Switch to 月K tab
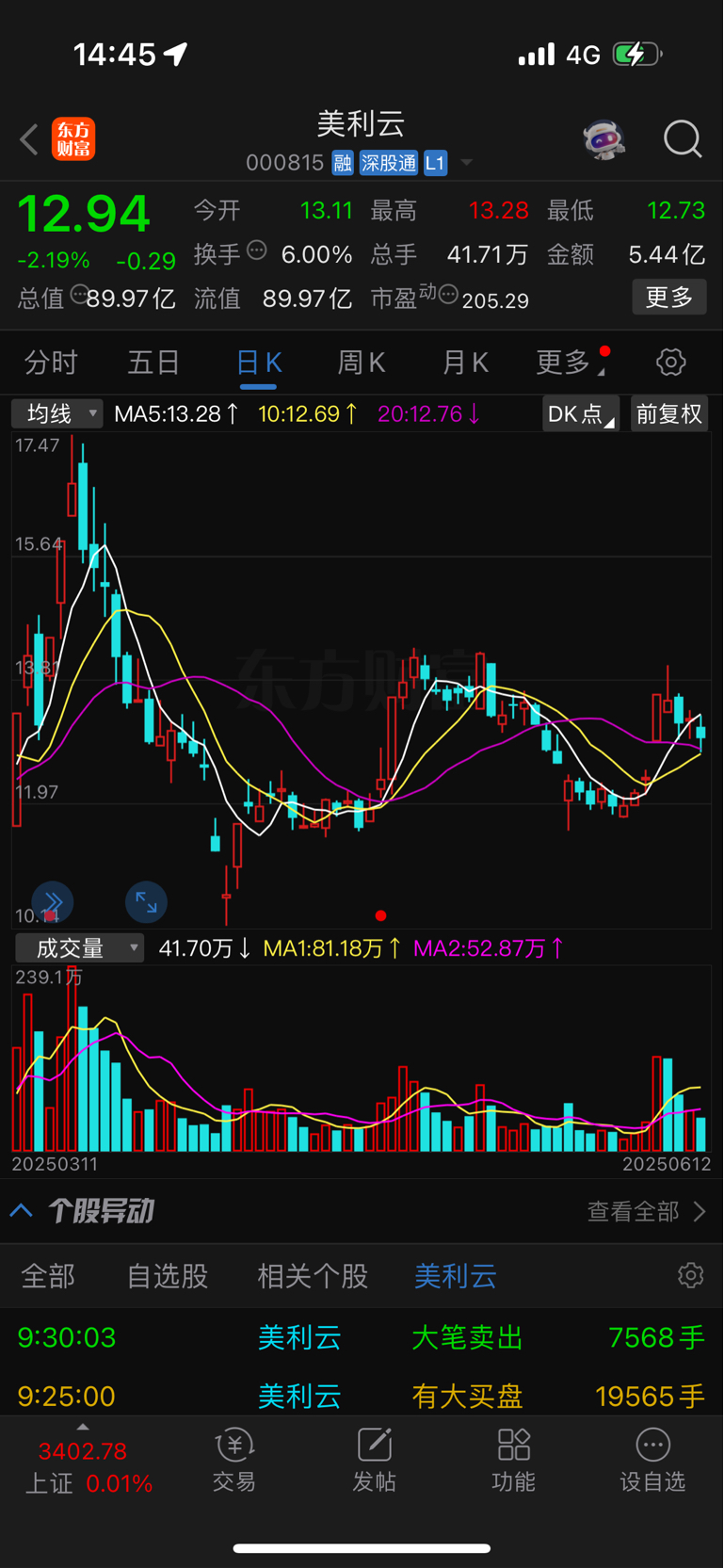 coord(465,363)
